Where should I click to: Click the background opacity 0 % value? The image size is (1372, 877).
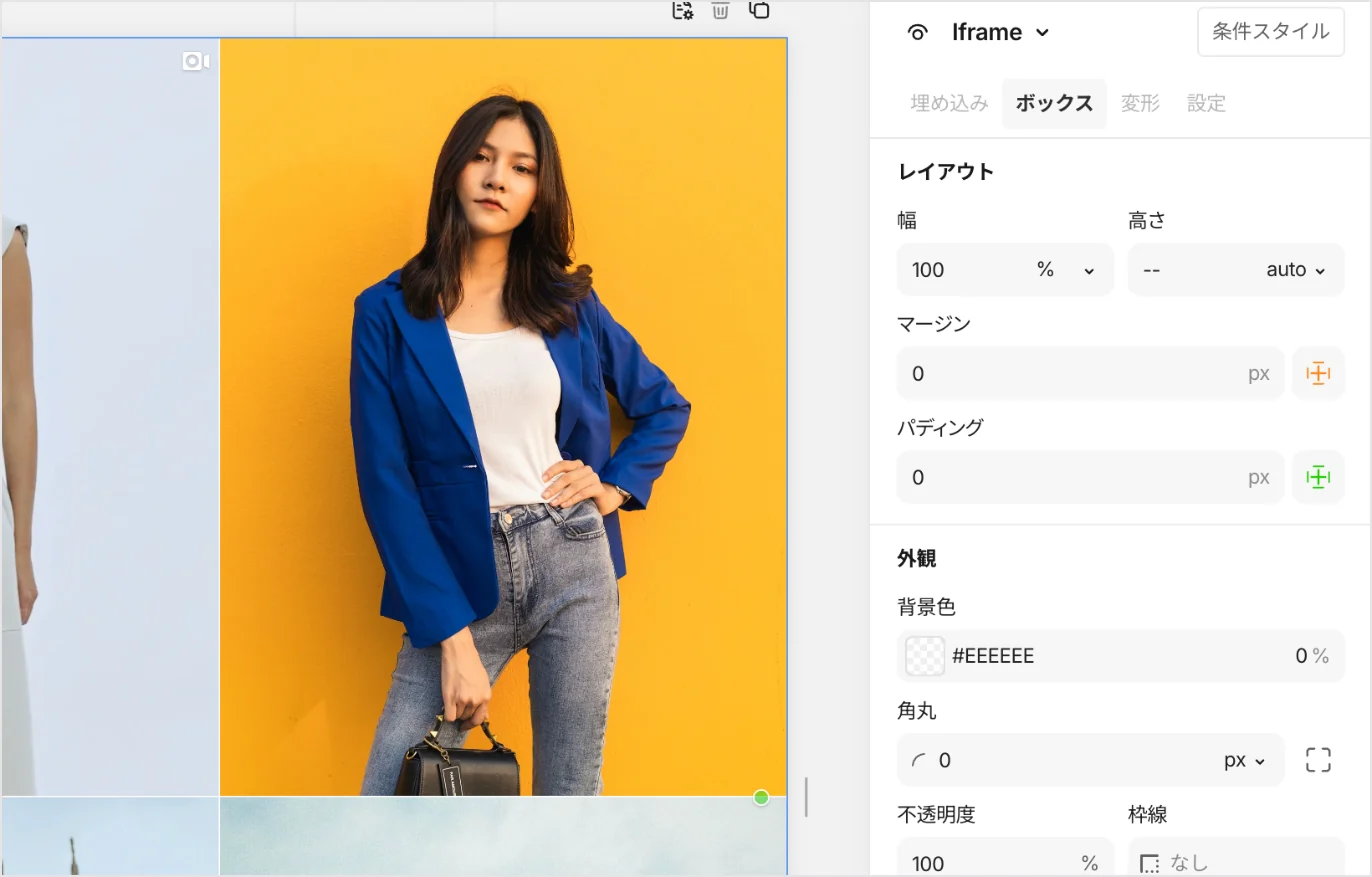coord(1311,656)
